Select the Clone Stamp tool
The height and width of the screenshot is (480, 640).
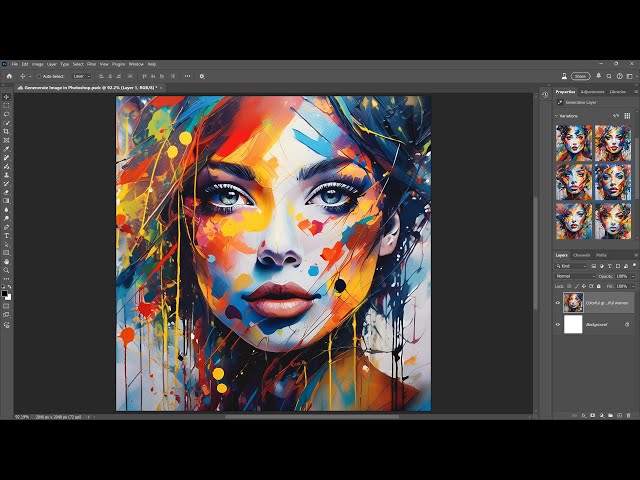coord(7,175)
